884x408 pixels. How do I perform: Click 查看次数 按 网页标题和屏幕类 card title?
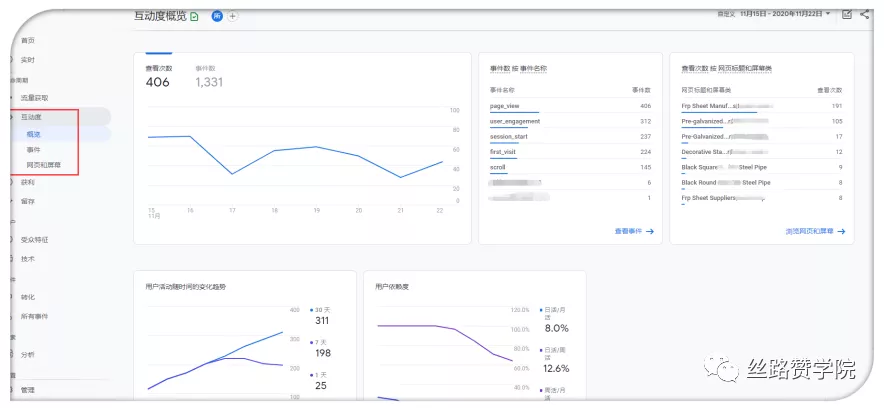pyautogui.click(x=727, y=68)
